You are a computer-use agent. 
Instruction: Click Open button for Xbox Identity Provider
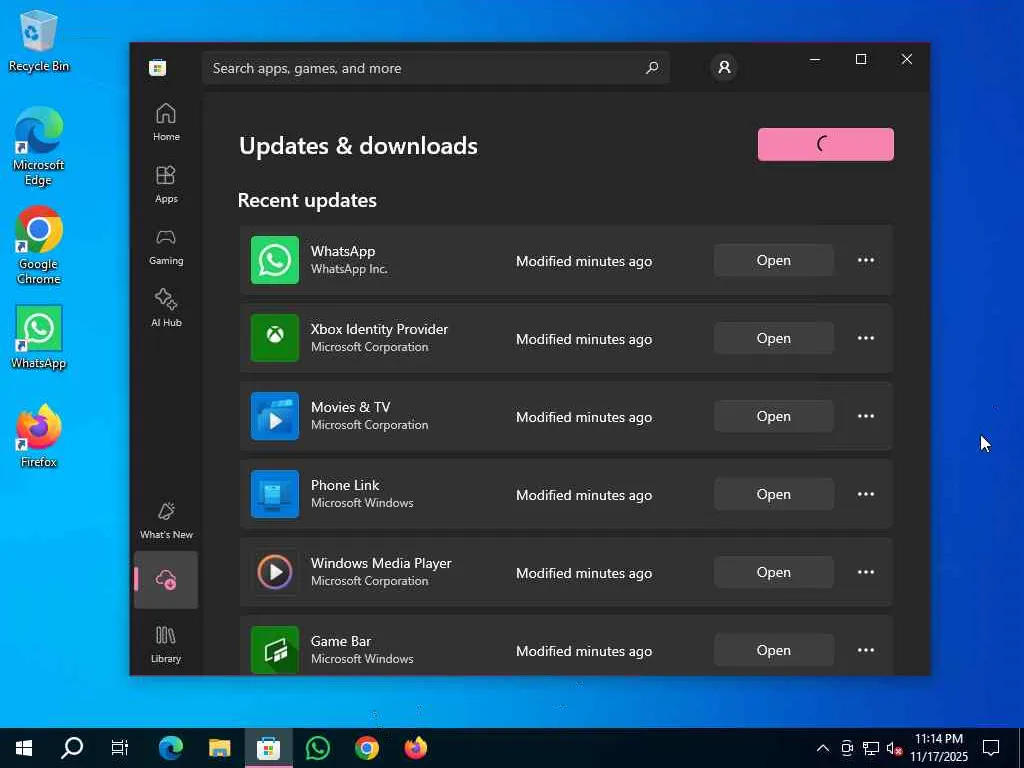pyautogui.click(x=773, y=338)
